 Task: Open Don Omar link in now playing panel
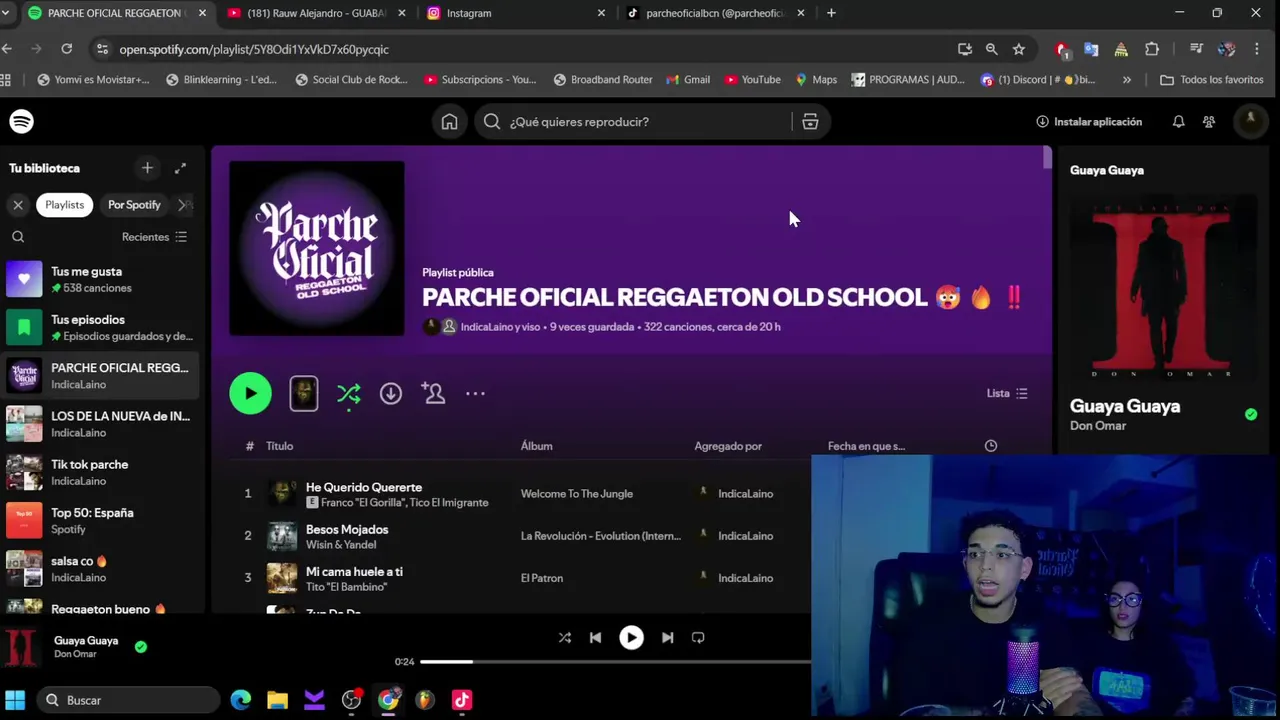tap(1098, 426)
